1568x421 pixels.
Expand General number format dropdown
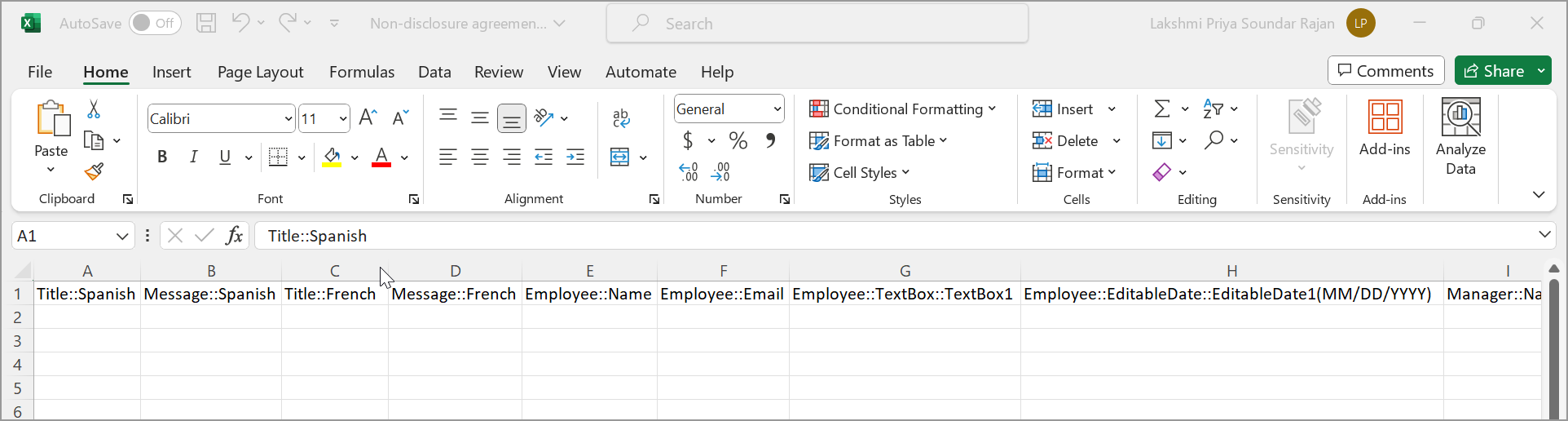point(777,109)
